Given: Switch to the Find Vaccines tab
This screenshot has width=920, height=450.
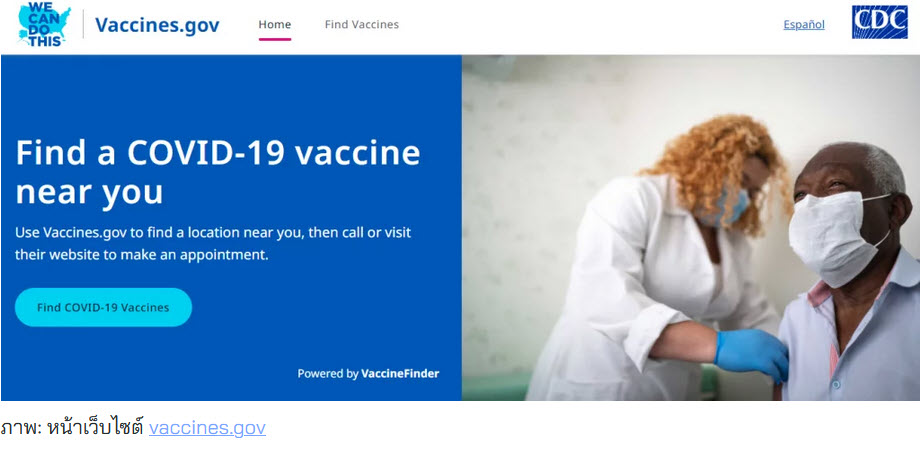Looking at the screenshot, I should [x=361, y=25].
